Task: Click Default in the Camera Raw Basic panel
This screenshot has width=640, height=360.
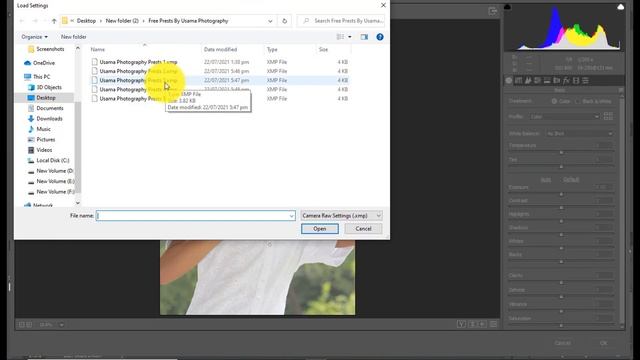Action: 571,180
